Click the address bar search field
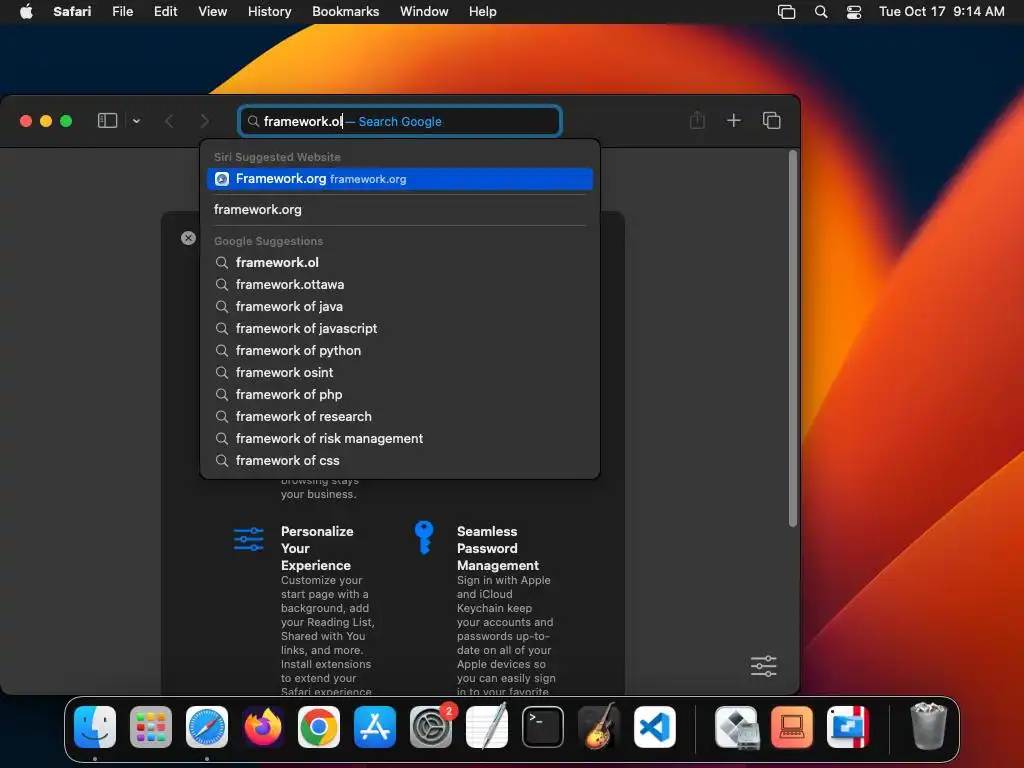 pos(400,121)
